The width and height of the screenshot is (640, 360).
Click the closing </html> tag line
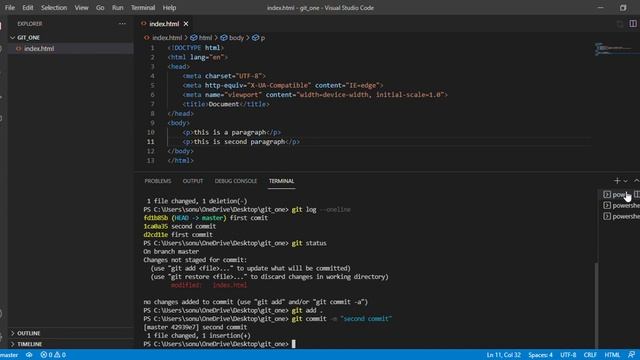tap(180, 160)
